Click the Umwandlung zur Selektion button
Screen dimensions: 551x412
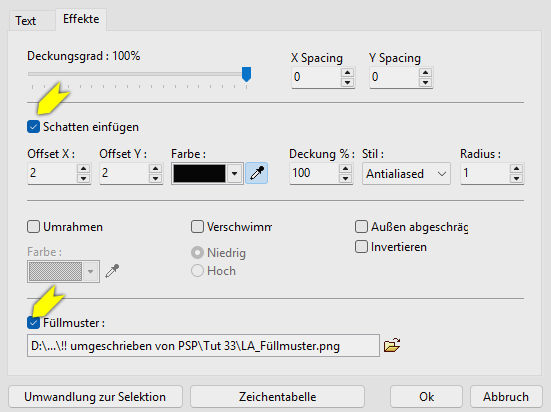(x=95, y=397)
